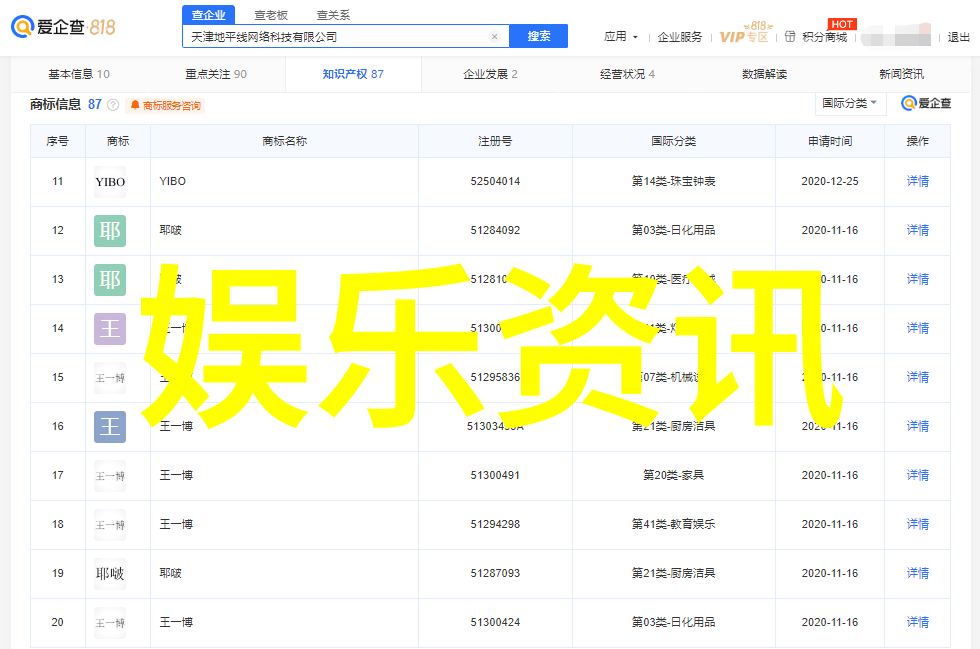The width and height of the screenshot is (980, 649).
Task: Open the 数据解读 tab
Action: point(764,74)
